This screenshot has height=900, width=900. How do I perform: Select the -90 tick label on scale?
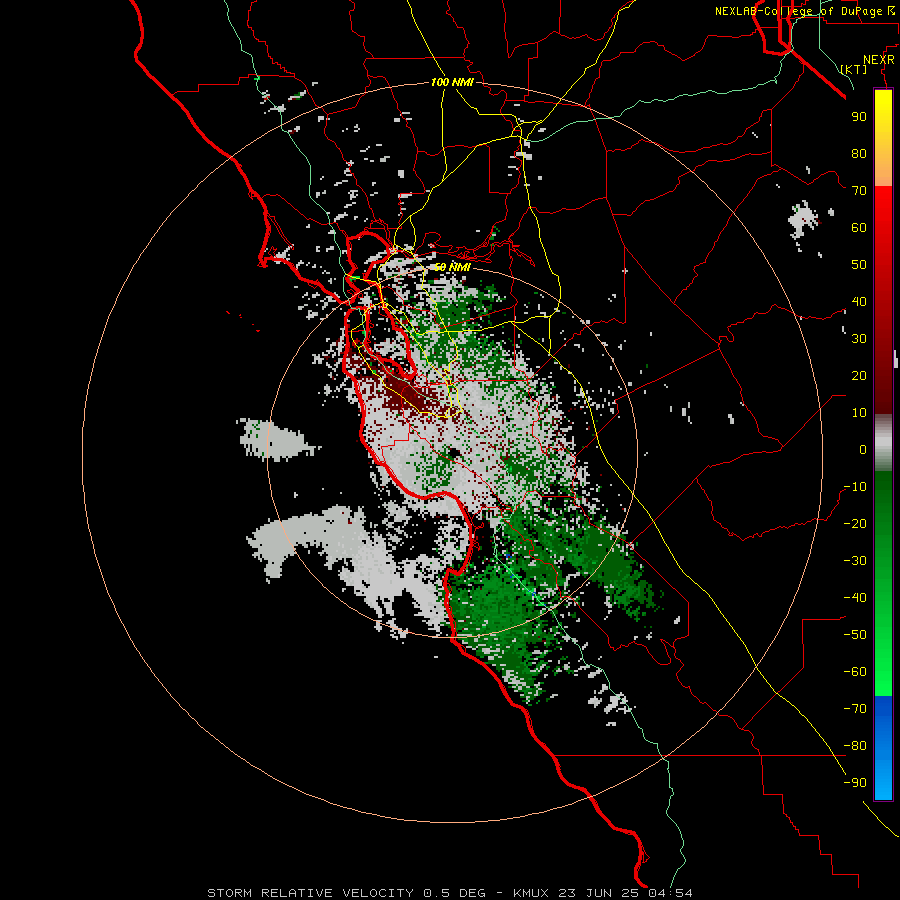pyautogui.click(x=855, y=783)
